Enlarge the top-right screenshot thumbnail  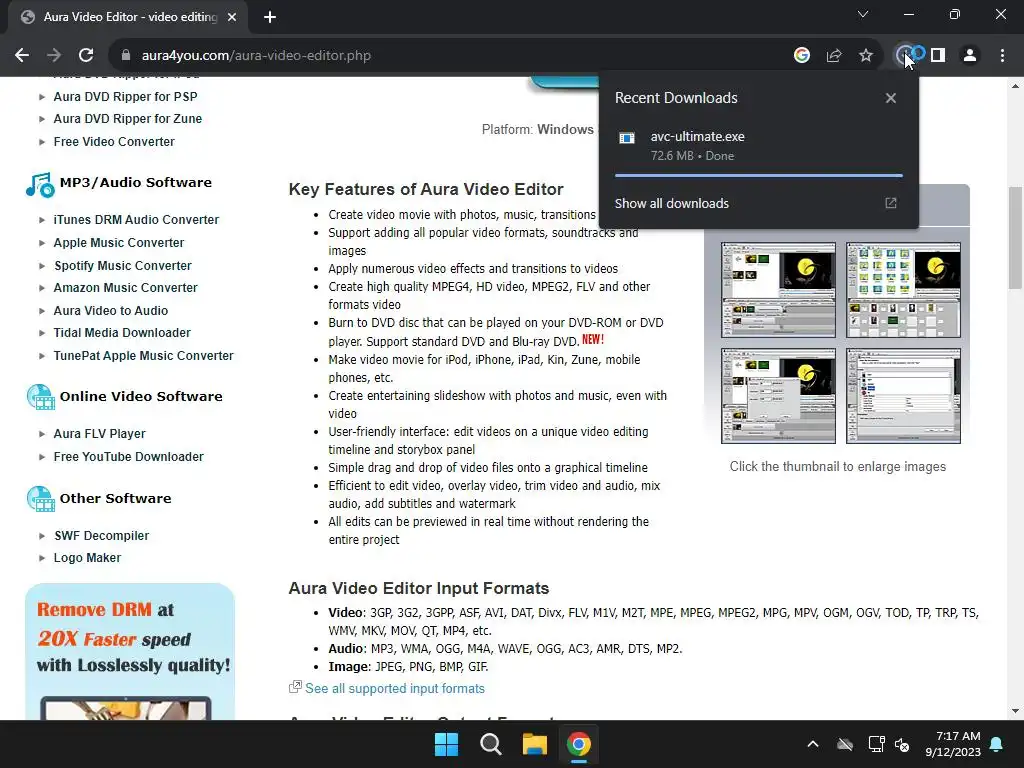point(903,290)
